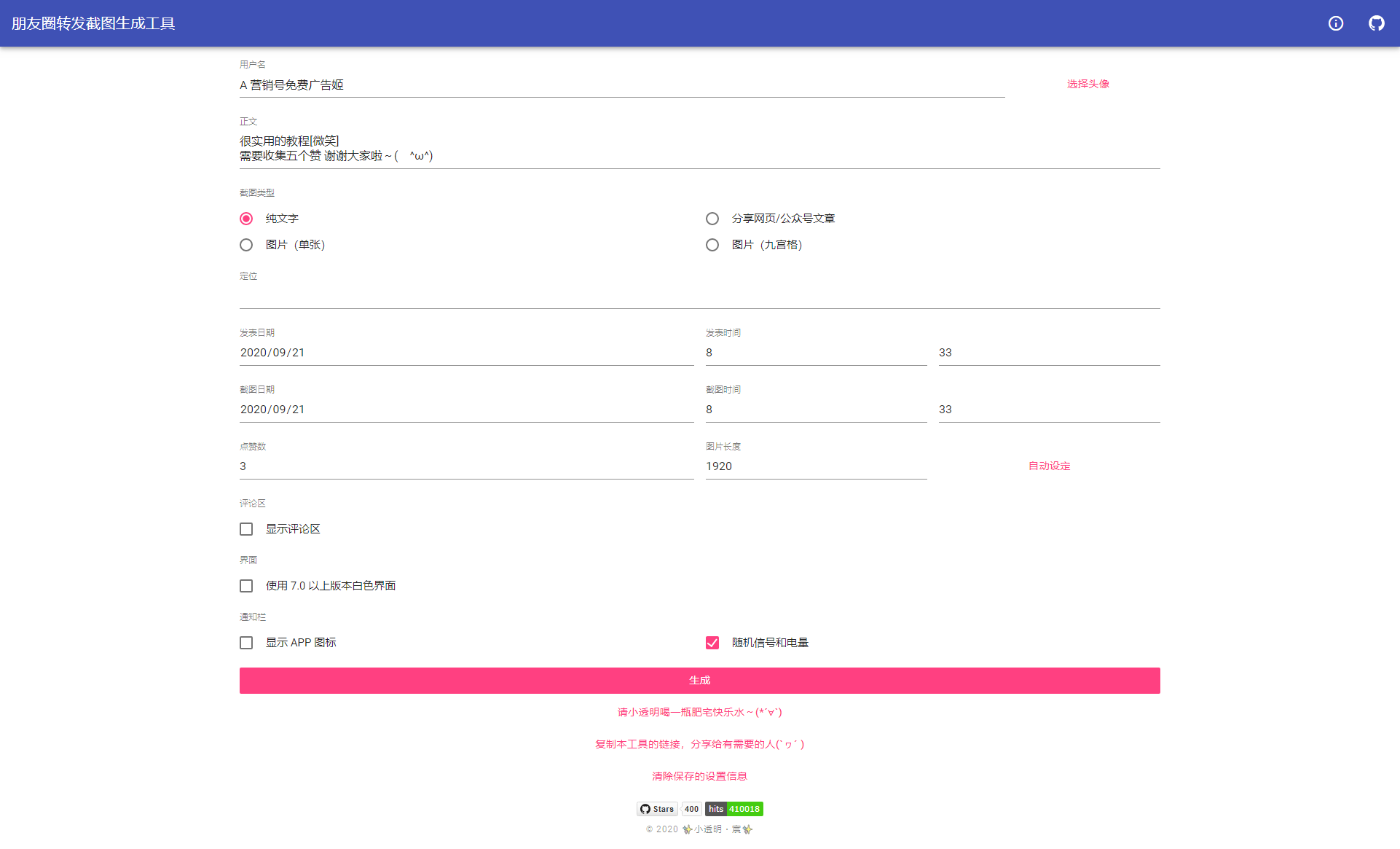Image resolution: width=1400 pixels, height=849 pixels.
Task: Enable the 显示评论区 checkbox
Action: [246, 529]
